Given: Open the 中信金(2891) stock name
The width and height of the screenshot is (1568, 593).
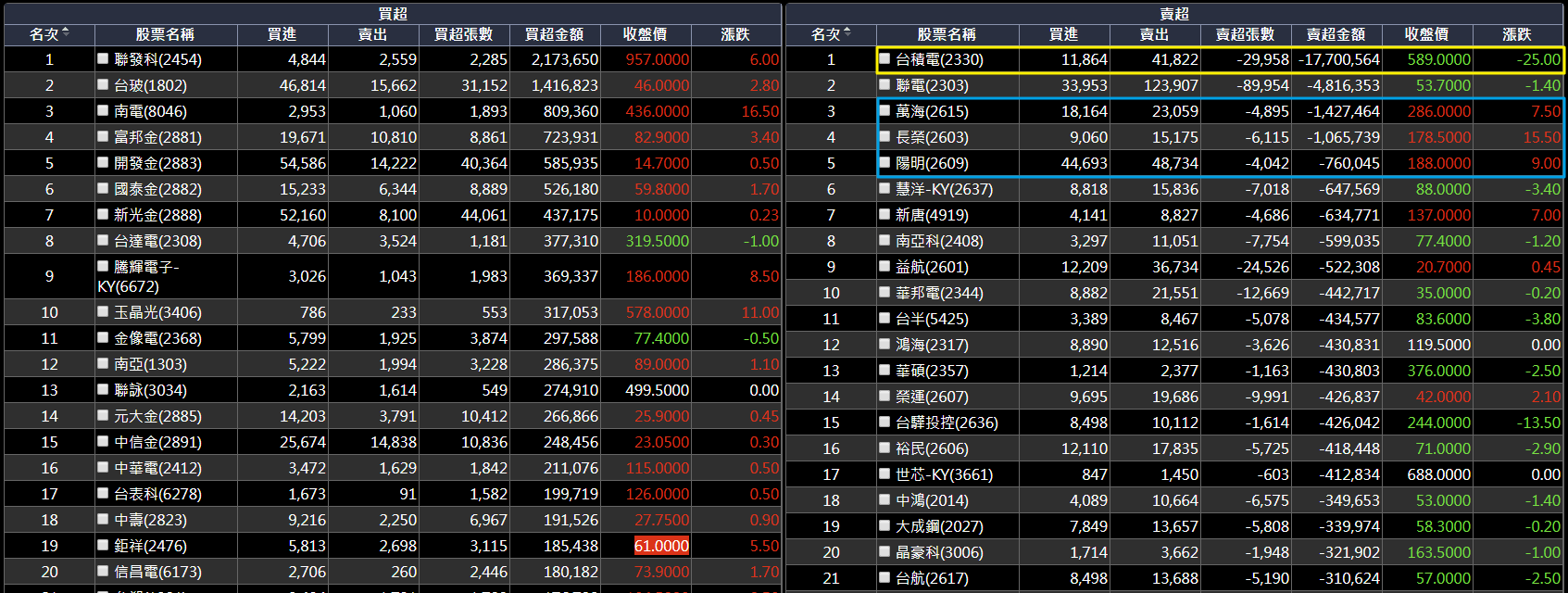Looking at the screenshot, I should click(x=157, y=442).
